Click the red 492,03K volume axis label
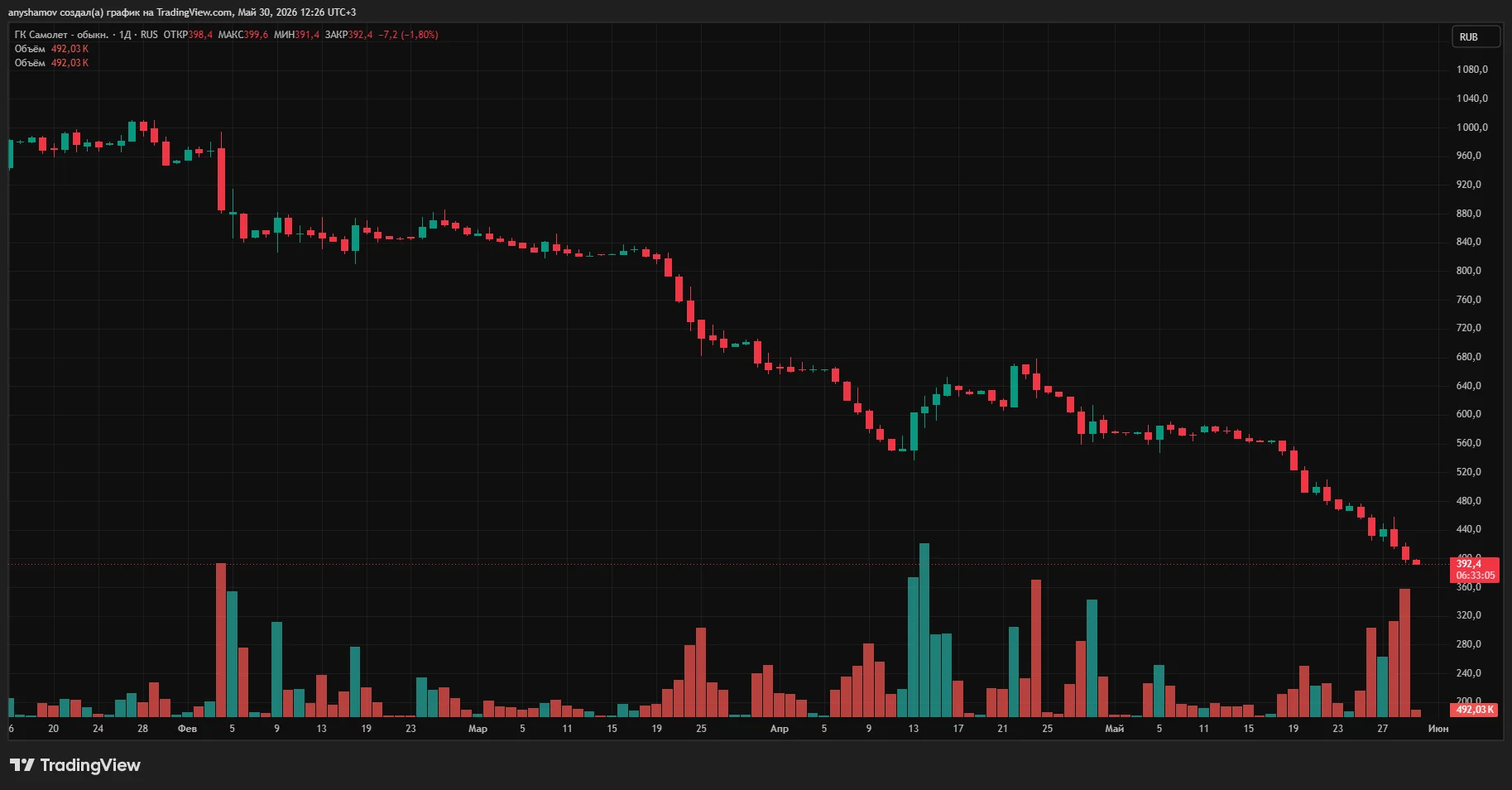 point(1476,710)
